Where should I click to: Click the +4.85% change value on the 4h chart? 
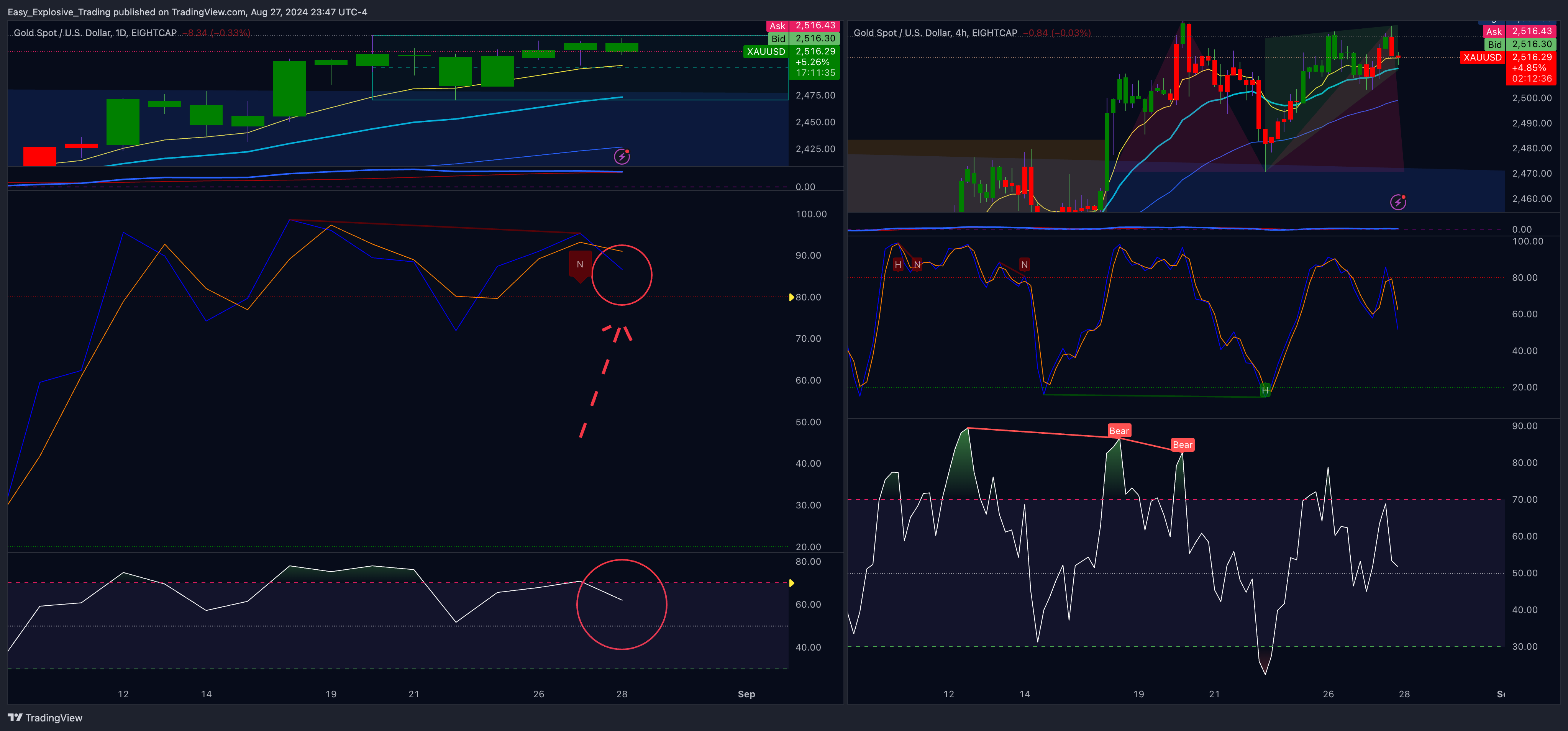coord(1529,68)
